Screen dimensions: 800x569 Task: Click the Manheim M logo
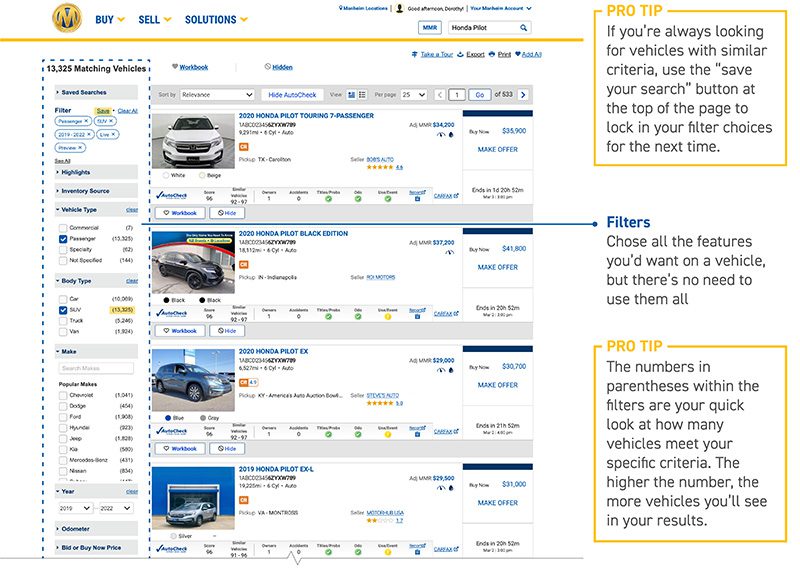[x=67, y=18]
